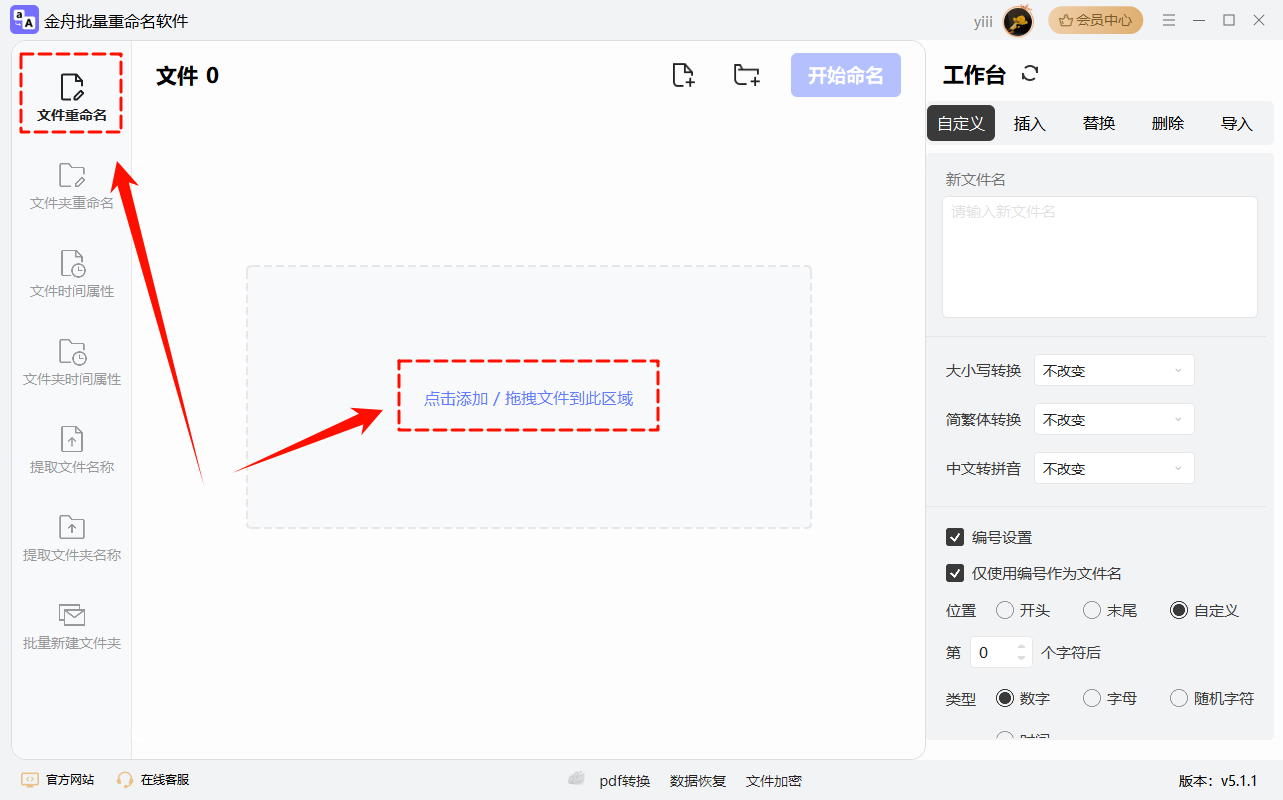Click the 新文件名 input field

[1098, 255]
